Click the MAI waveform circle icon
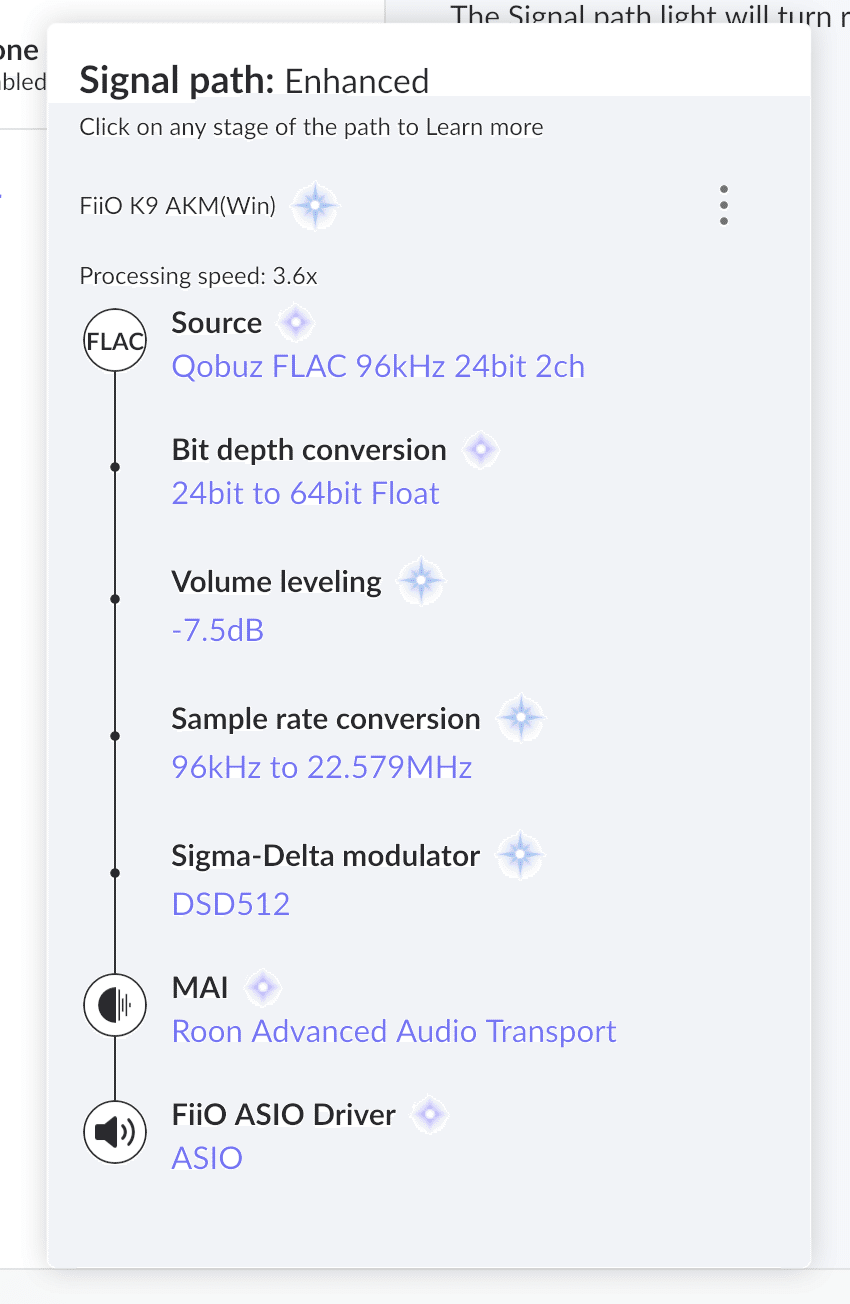Screen dimensions: 850x1304 coord(115,1004)
